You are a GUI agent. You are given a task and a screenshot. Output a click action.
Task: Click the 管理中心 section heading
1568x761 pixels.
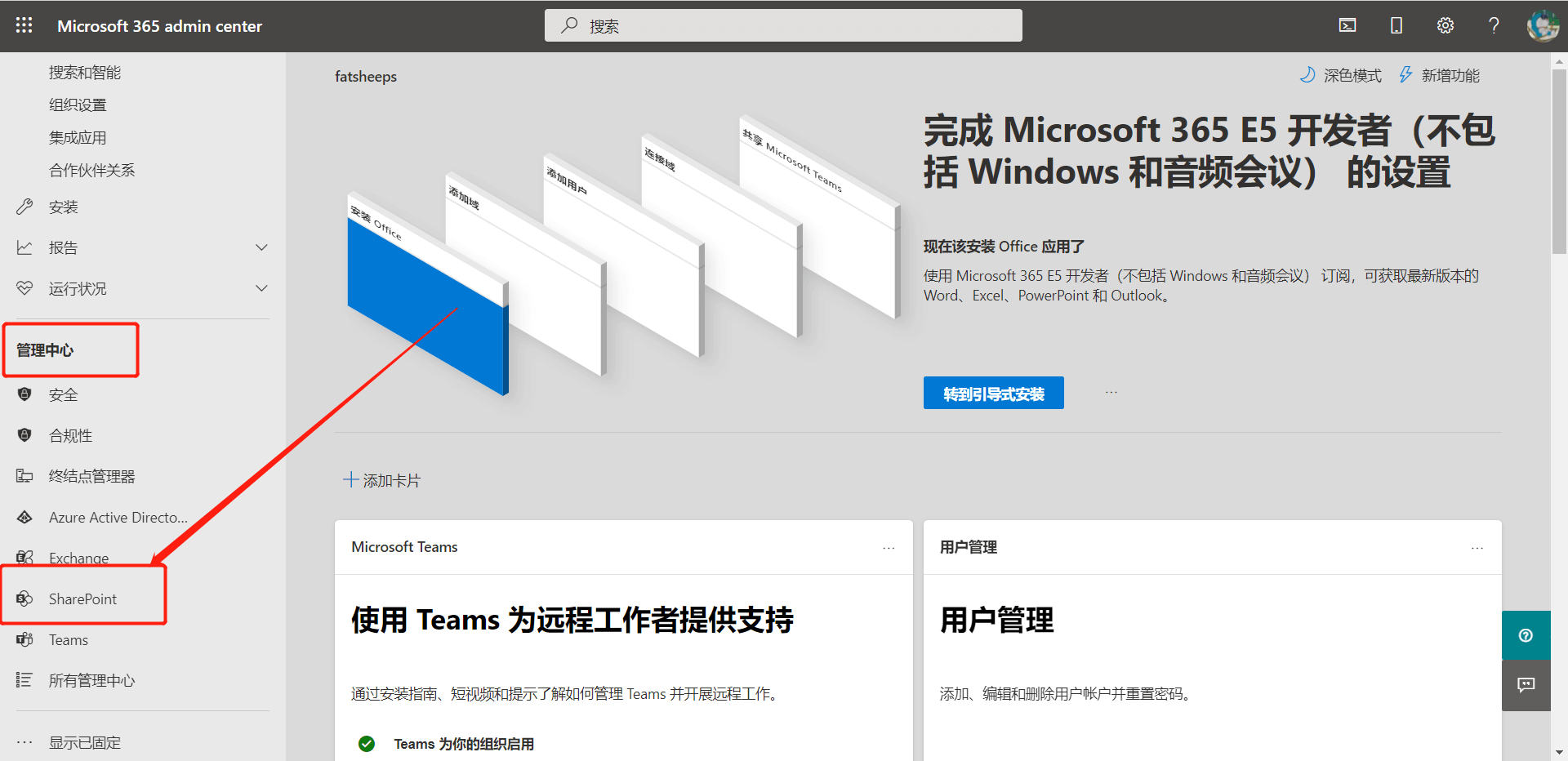pyautogui.click(x=45, y=350)
